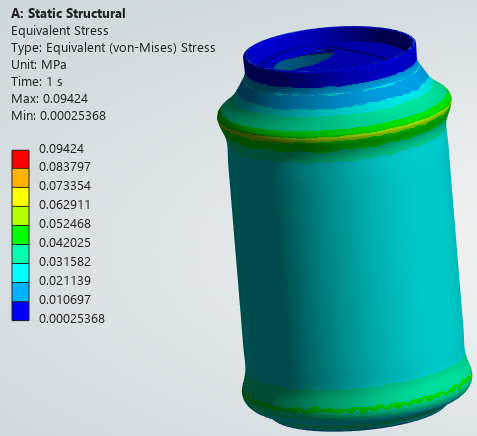Click the yellow legend color band
The width and height of the screenshot is (477, 436).
point(20,197)
